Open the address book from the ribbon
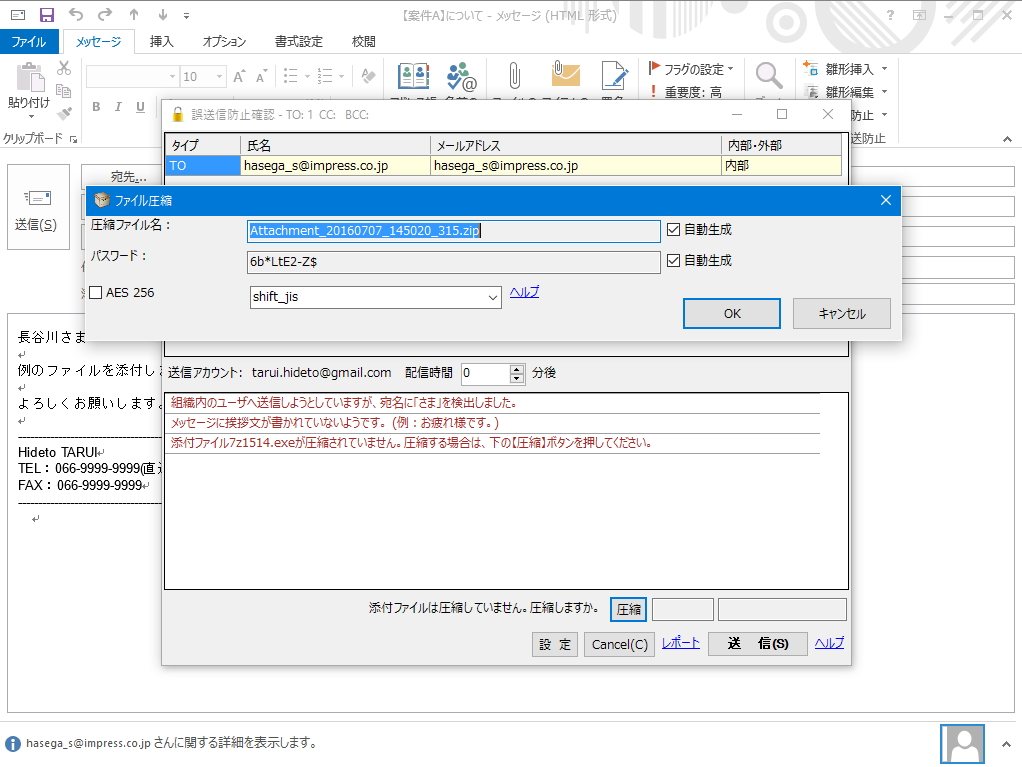Image resolution: width=1022 pixels, height=767 pixels. [413, 75]
